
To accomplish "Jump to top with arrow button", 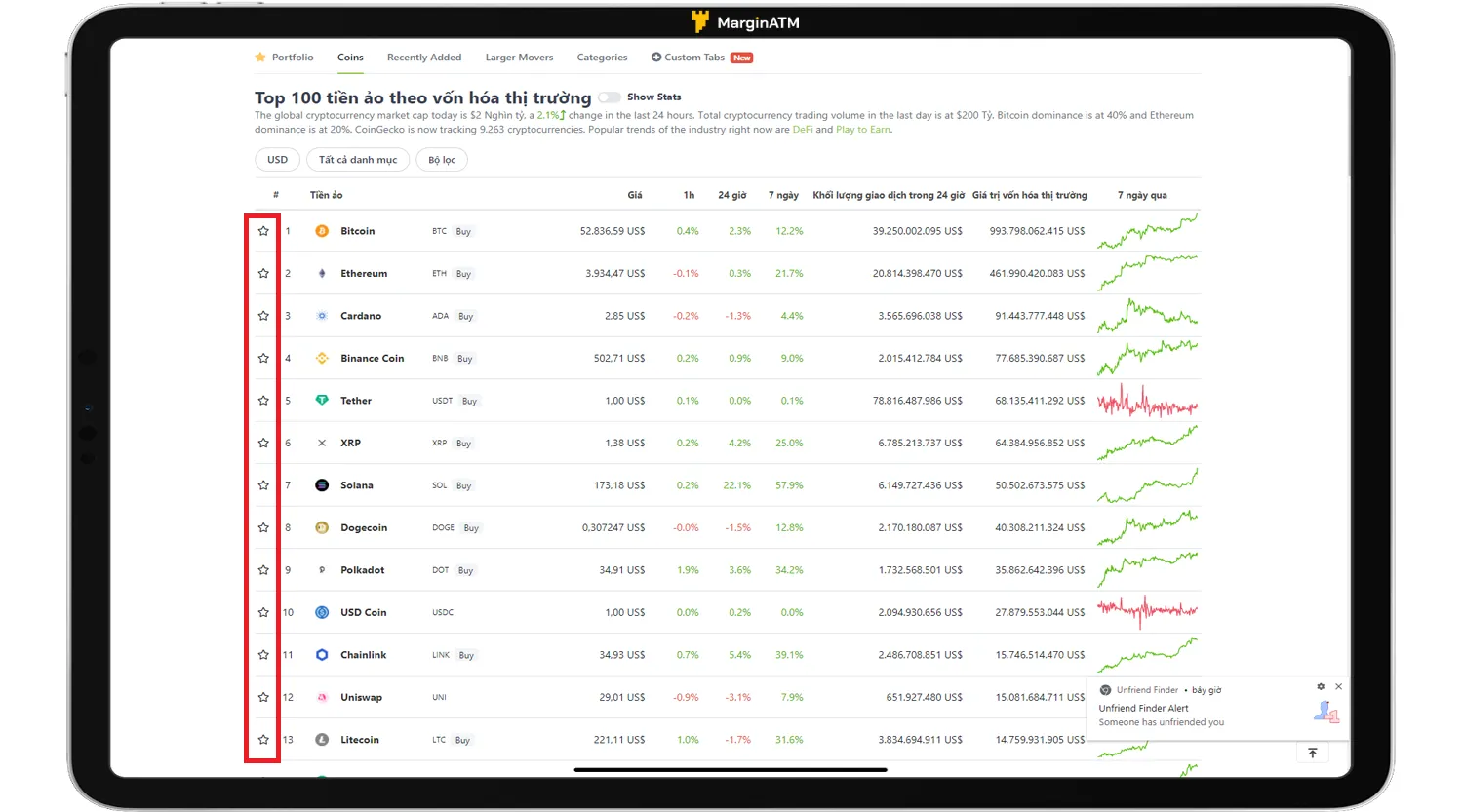I will click(1313, 753).
